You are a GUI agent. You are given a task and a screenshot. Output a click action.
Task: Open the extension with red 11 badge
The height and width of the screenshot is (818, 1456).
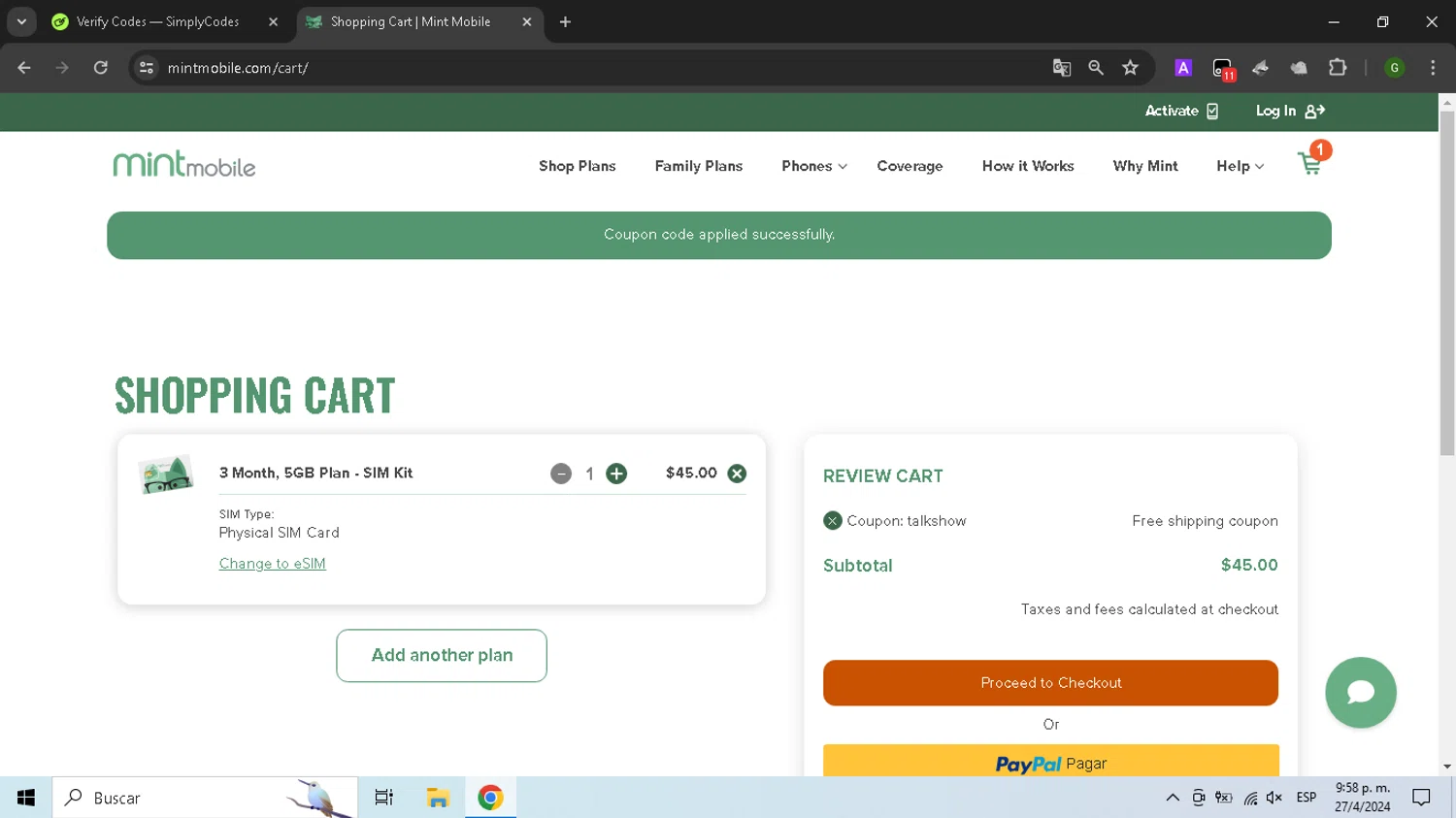pos(1223,69)
